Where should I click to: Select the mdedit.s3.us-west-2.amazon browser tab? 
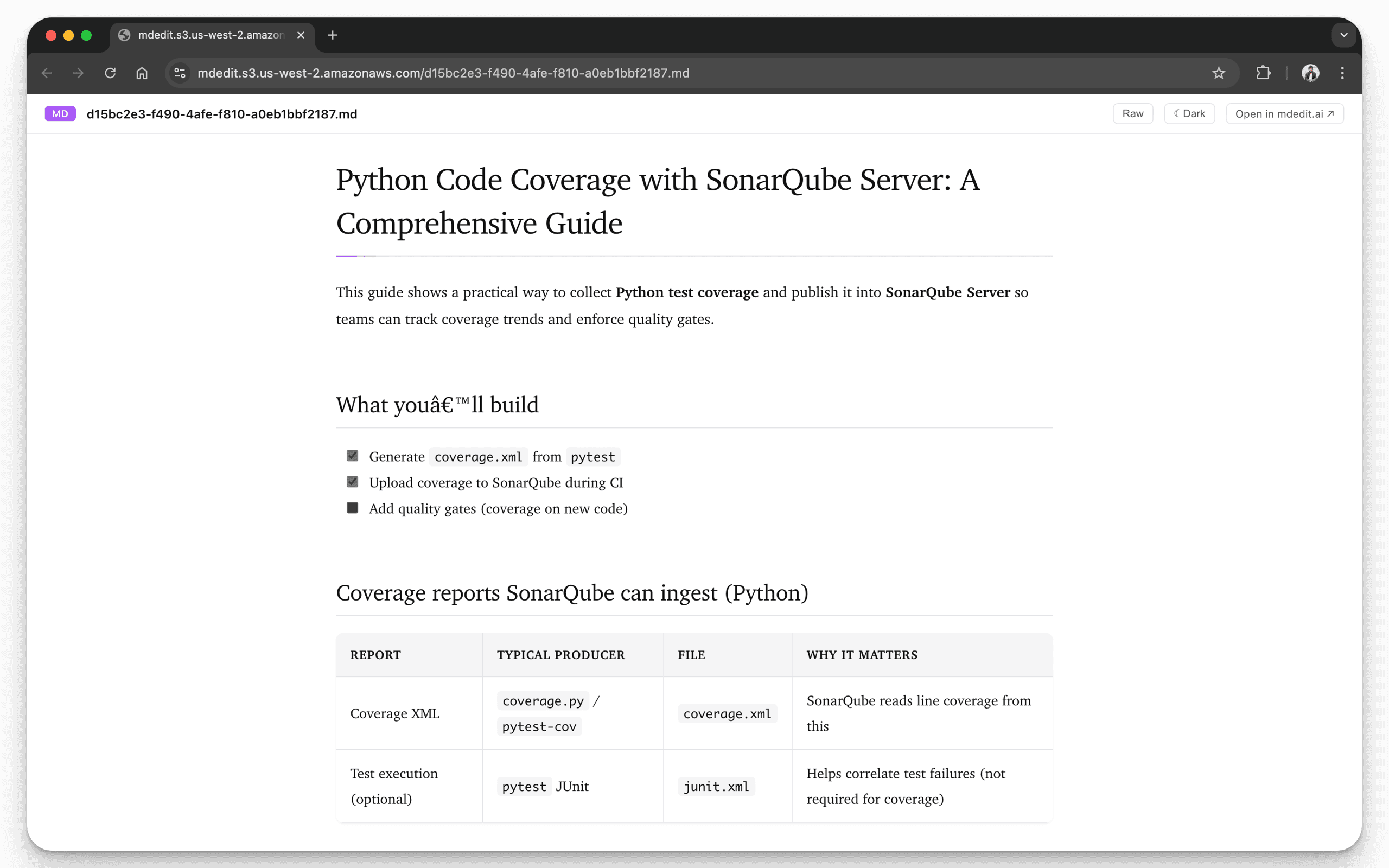[211, 35]
